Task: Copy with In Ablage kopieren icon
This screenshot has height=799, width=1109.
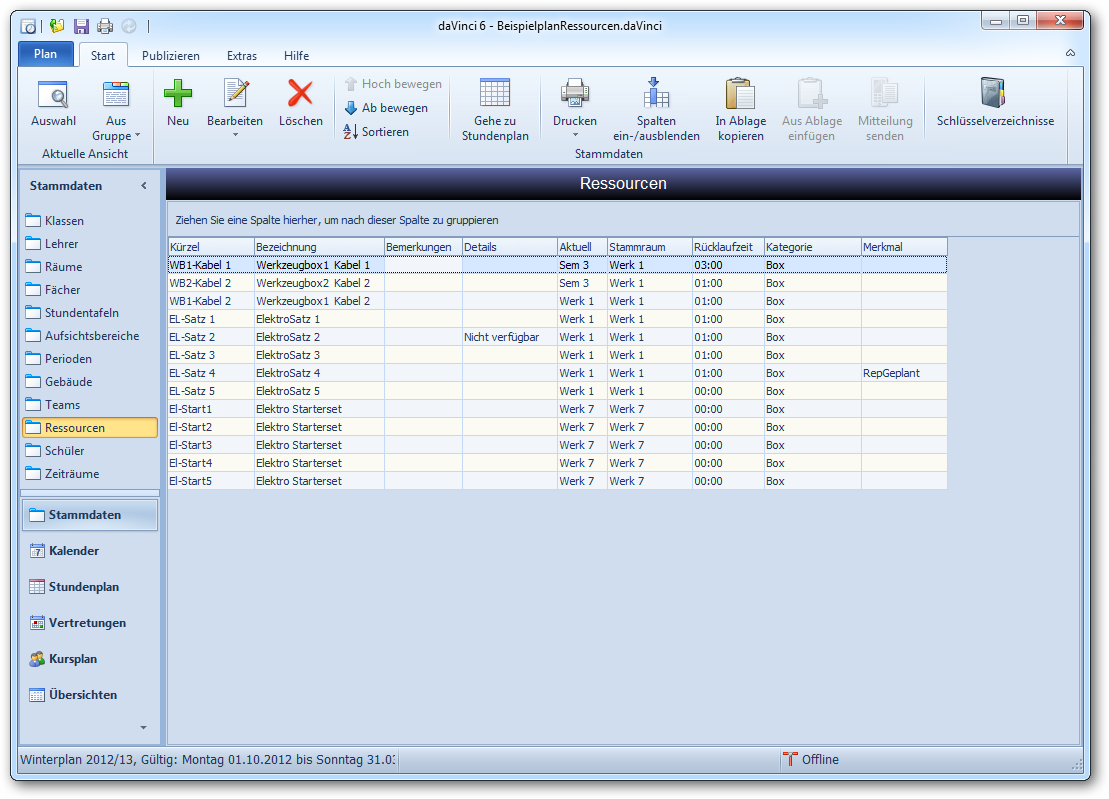Action: pyautogui.click(x=740, y=93)
